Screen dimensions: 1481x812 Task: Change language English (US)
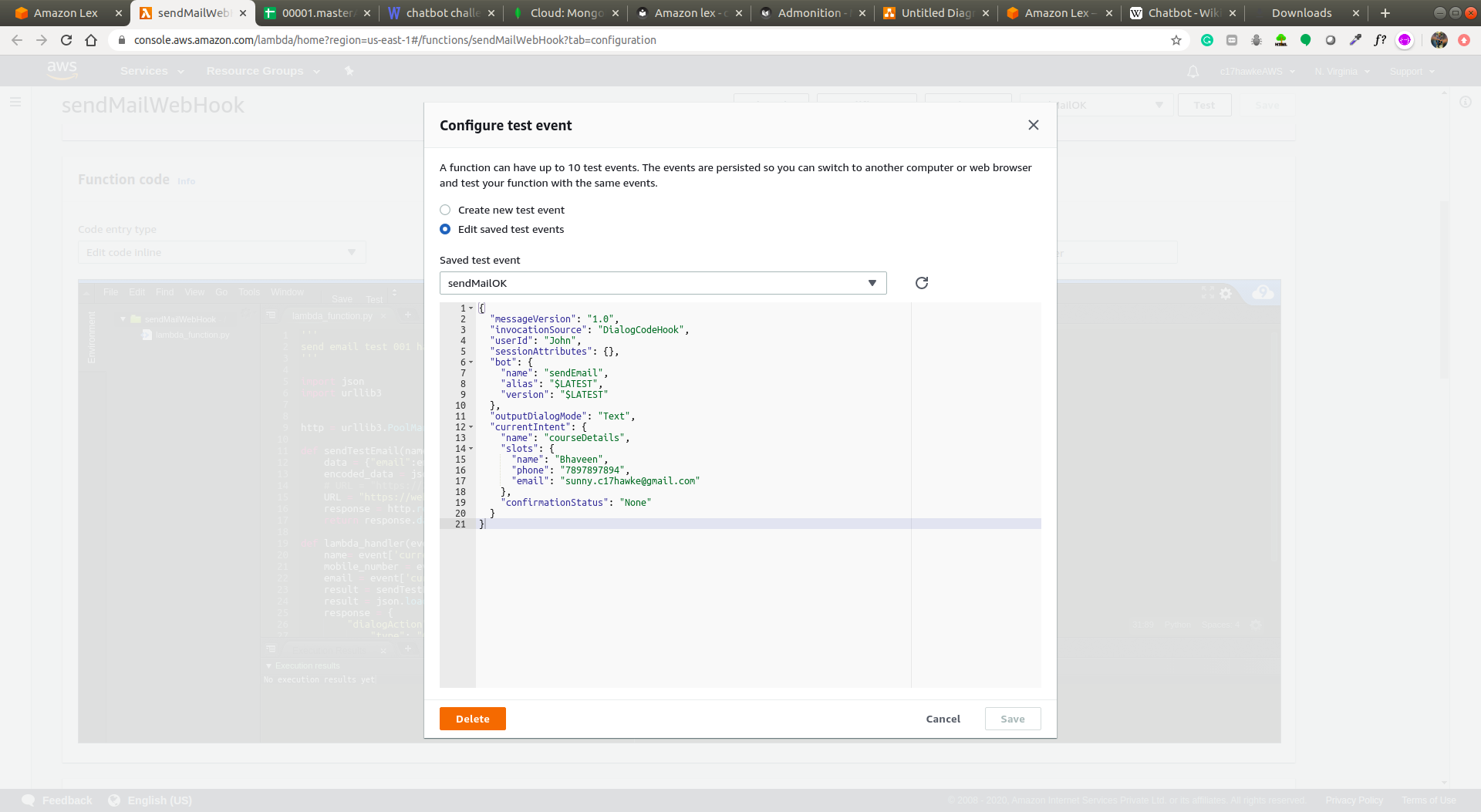[150, 800]
